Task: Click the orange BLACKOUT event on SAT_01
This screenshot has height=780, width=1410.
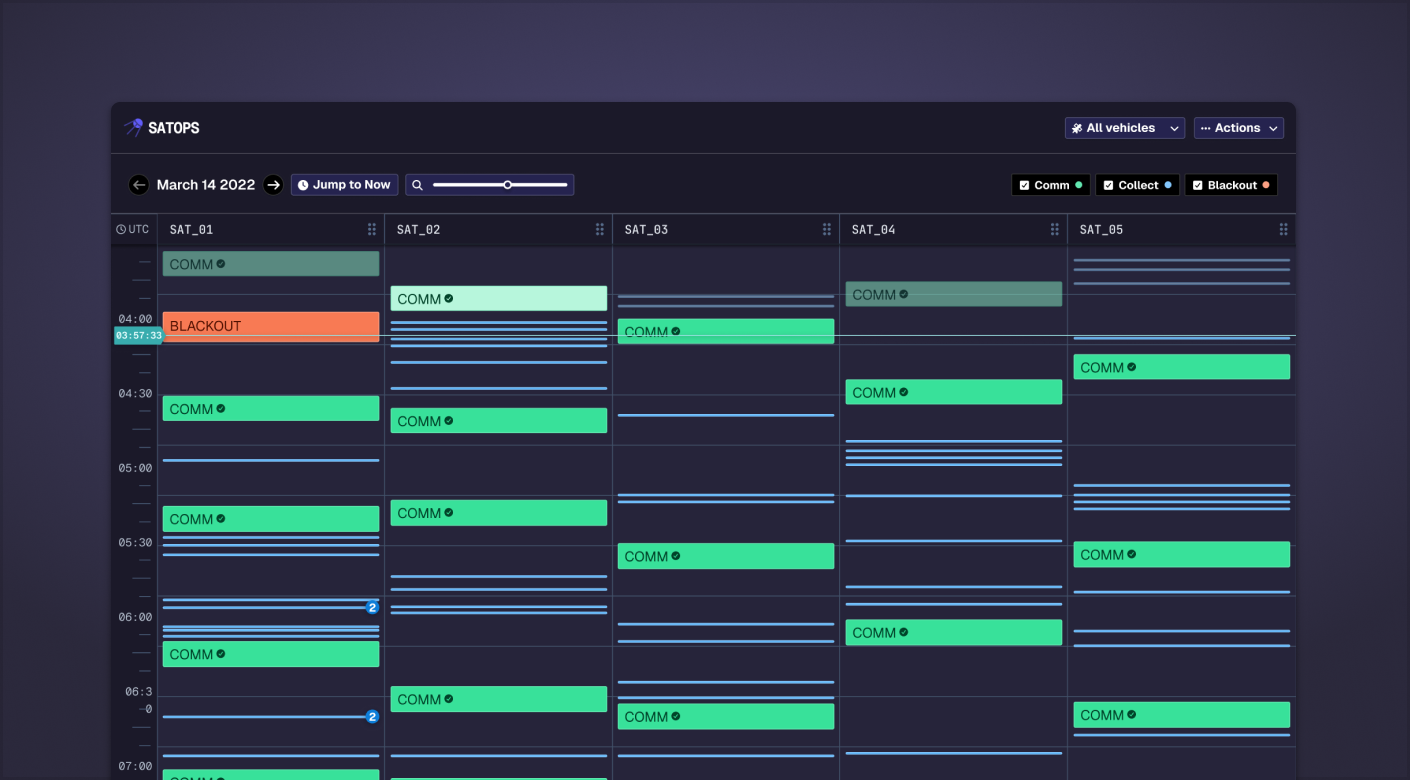Action: (x=270, y=326)
